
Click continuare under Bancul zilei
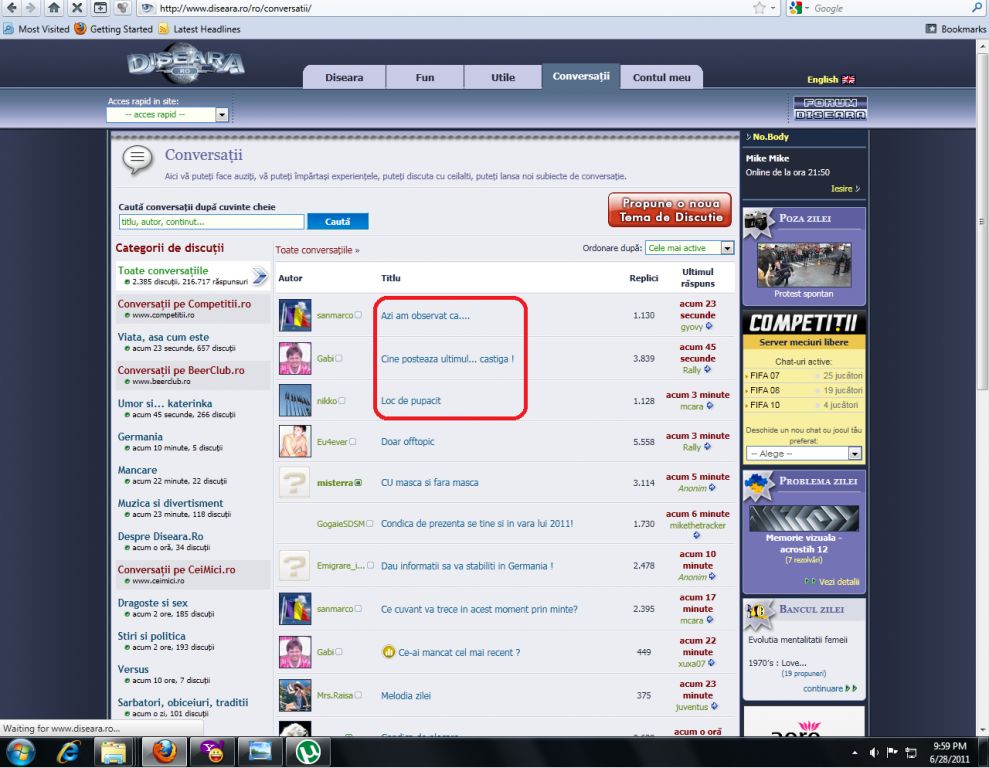pos(823,689)
